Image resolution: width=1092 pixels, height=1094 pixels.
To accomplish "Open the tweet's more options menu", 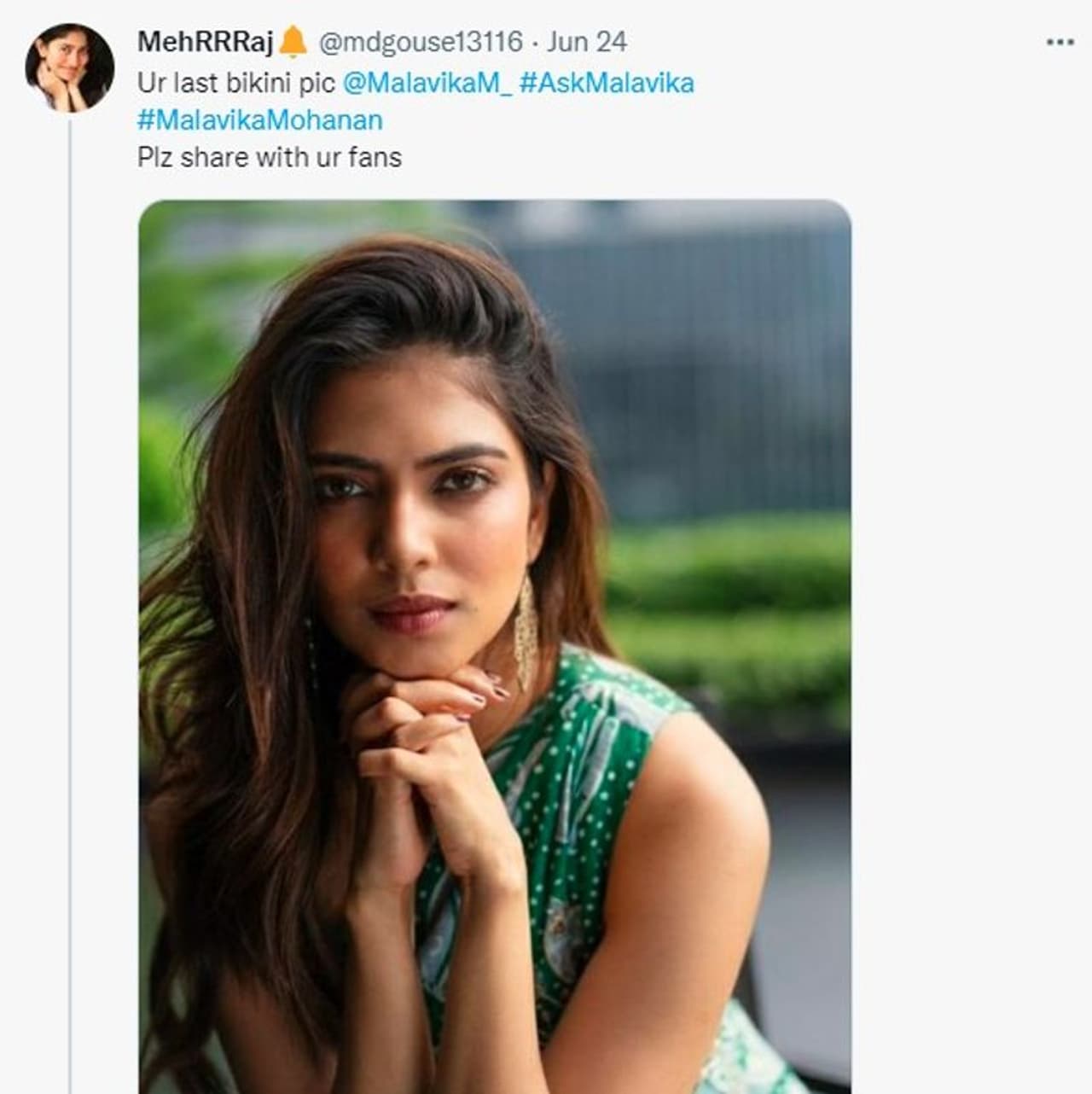I will pyautogui.click(x=1060, y=42).
